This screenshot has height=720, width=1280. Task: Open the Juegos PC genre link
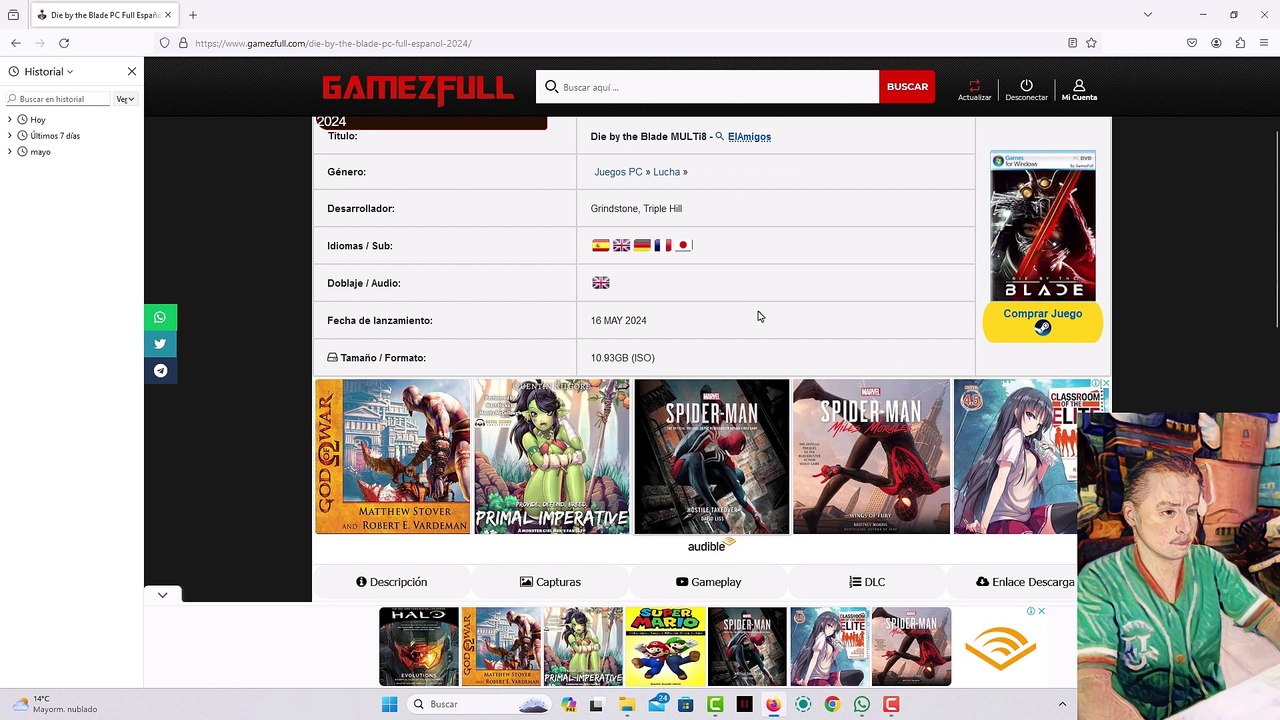618,172
